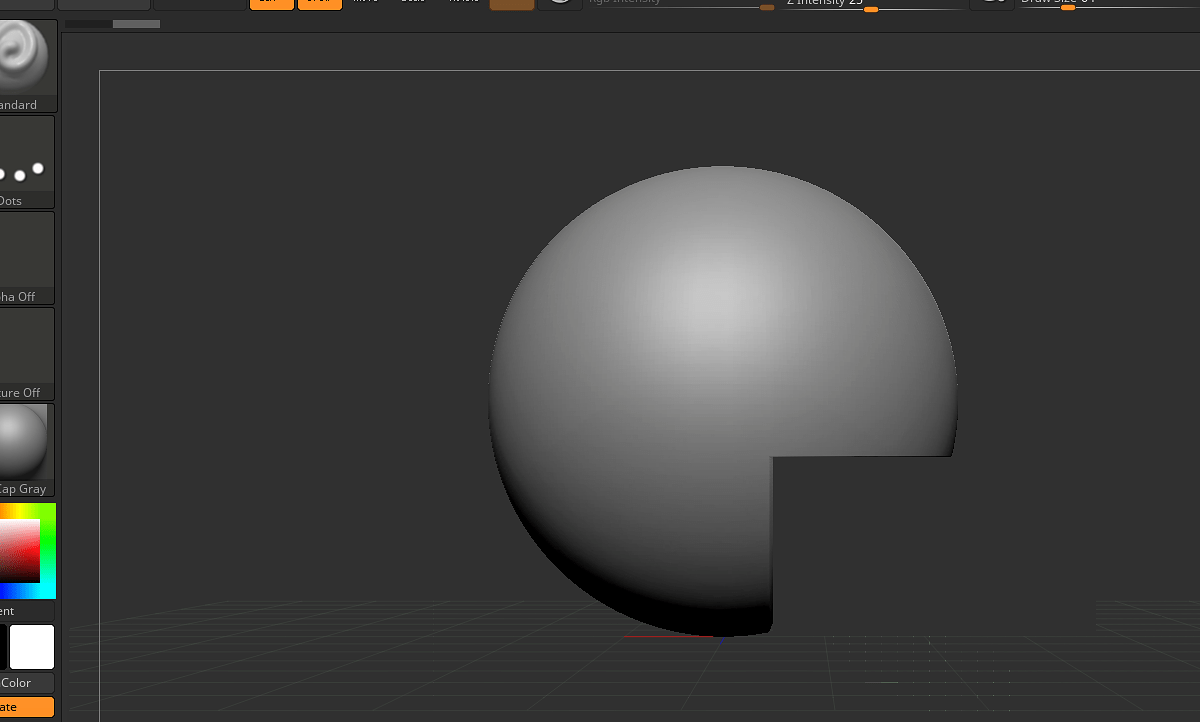Screen dimensions: 1200x722
Task: Toggle the orange Edit mode button
Action: pos(272,4)
